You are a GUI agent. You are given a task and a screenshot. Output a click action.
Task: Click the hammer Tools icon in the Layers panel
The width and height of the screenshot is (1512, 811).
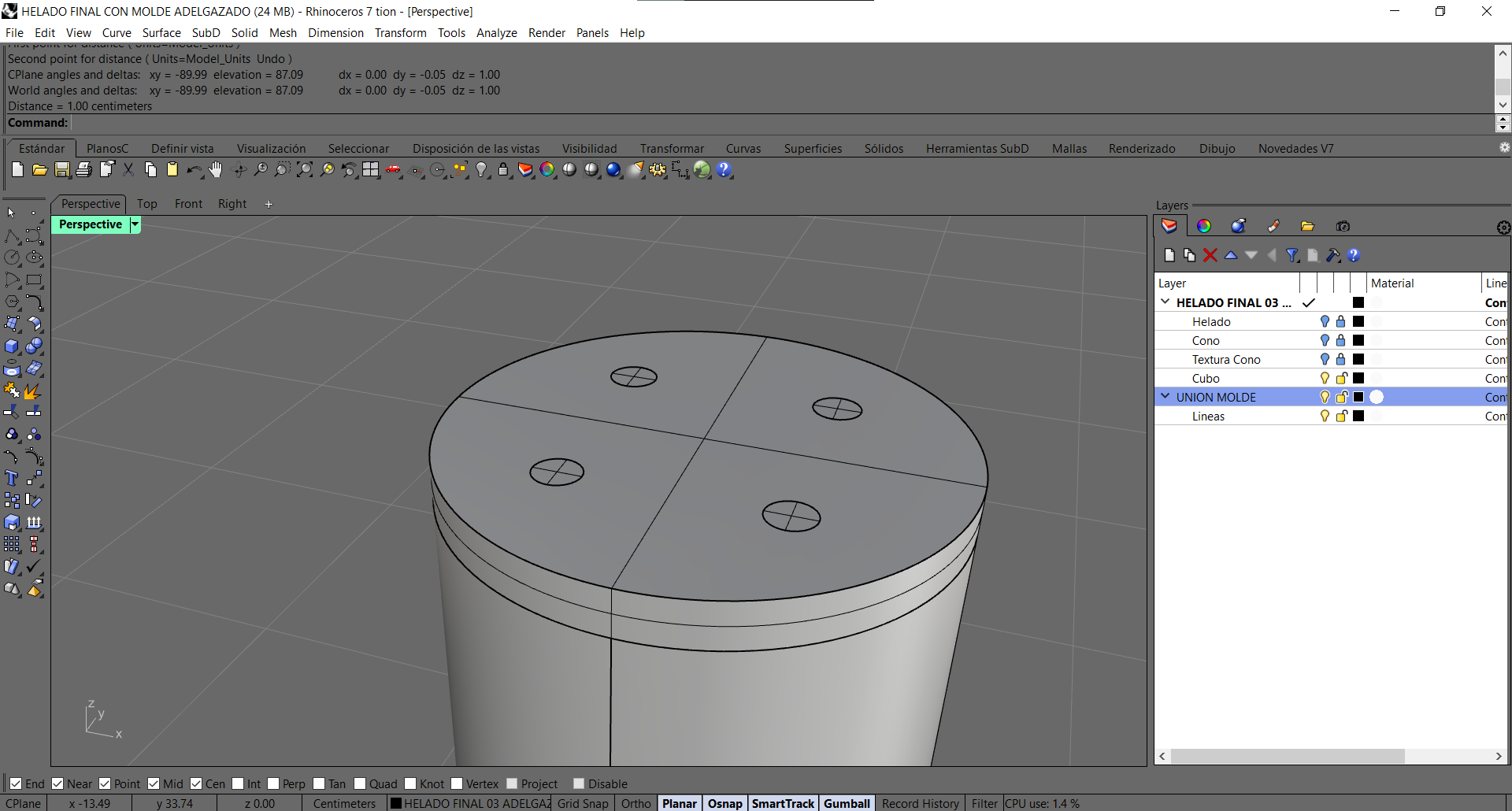coord(1333,255)
